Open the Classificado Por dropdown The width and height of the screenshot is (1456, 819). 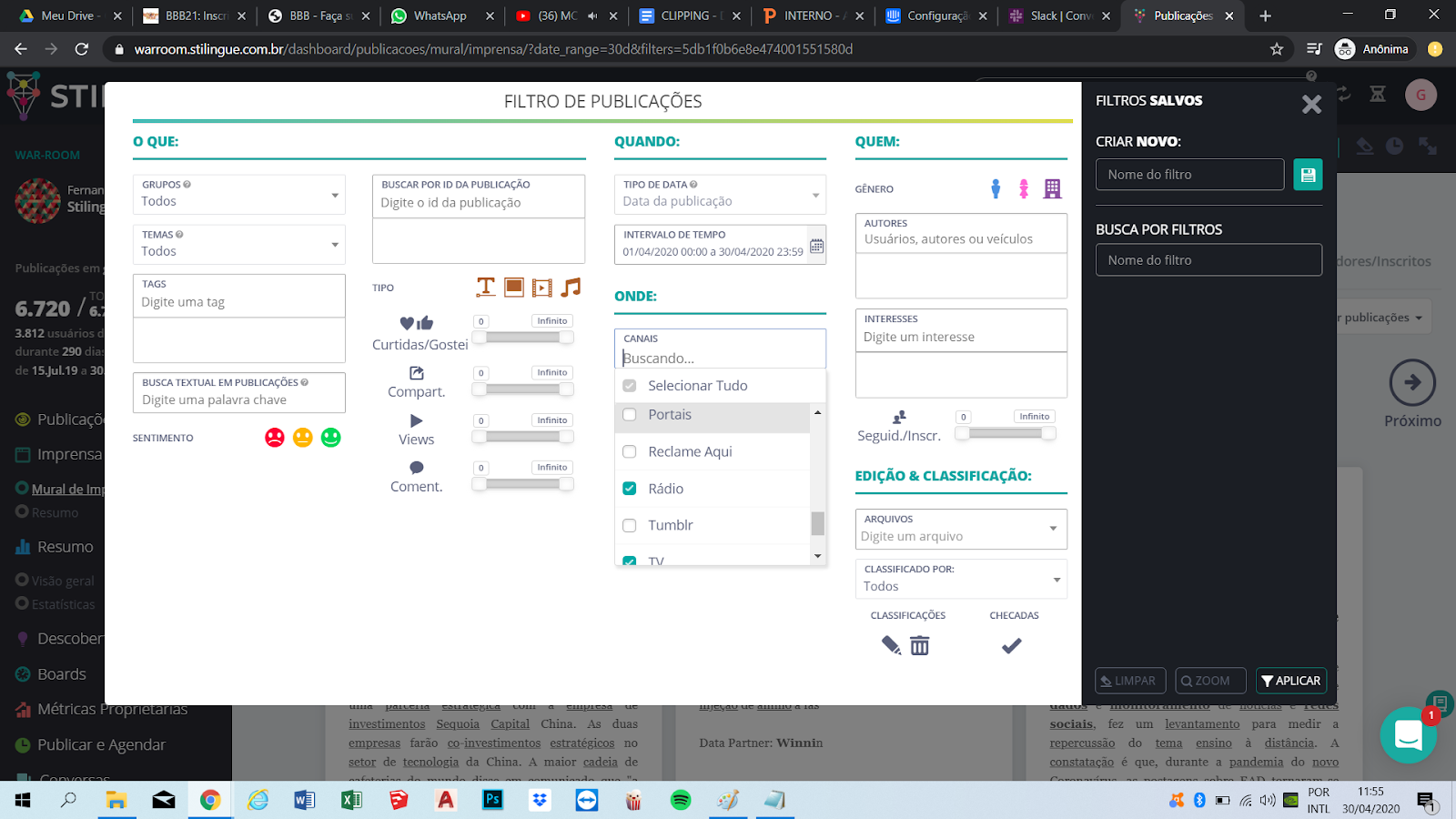point(960,579)
